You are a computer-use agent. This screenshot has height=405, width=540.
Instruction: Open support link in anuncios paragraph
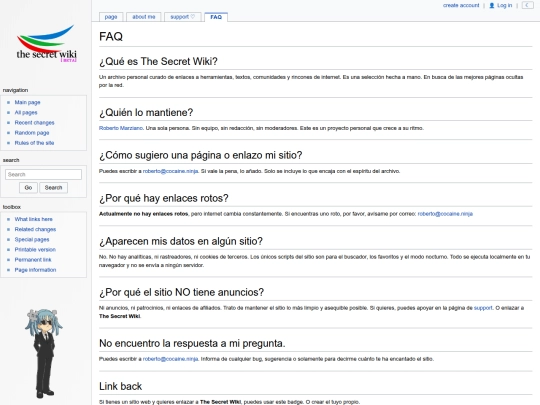coord(483,308)
